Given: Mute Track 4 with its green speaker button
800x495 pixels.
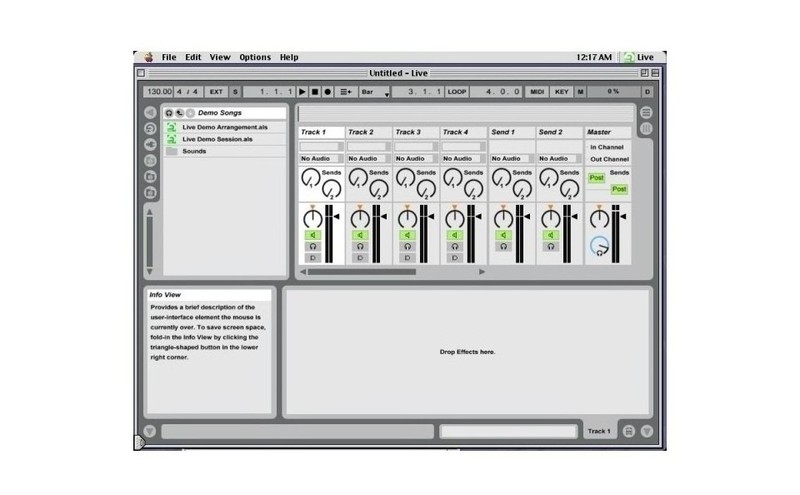Looking at the screenshot, I should click(455, 235).
